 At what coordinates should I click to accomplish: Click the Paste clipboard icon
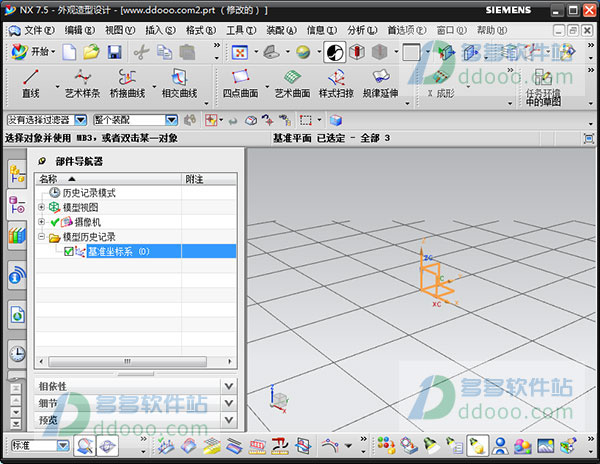187,52
